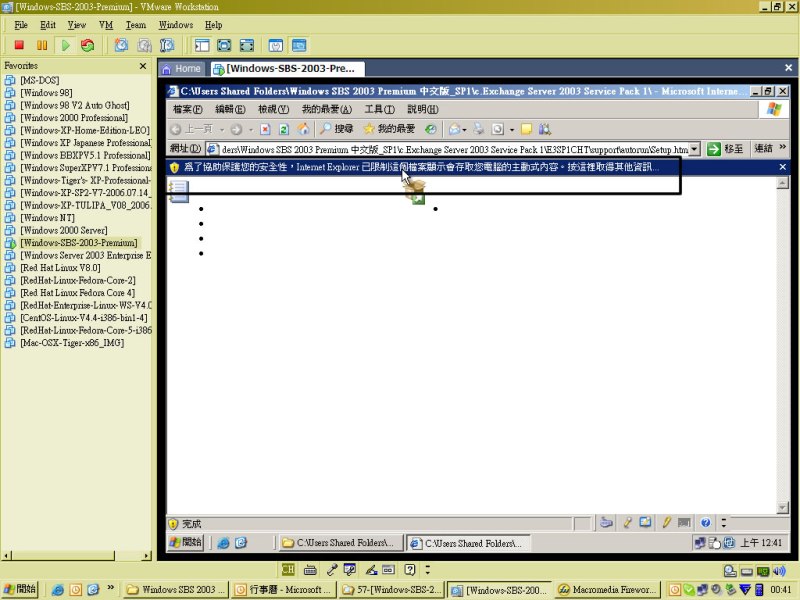Screen dimensions: 800x600
Task: Click Internet Explorer Refresh button
Action: coord(284,129)
